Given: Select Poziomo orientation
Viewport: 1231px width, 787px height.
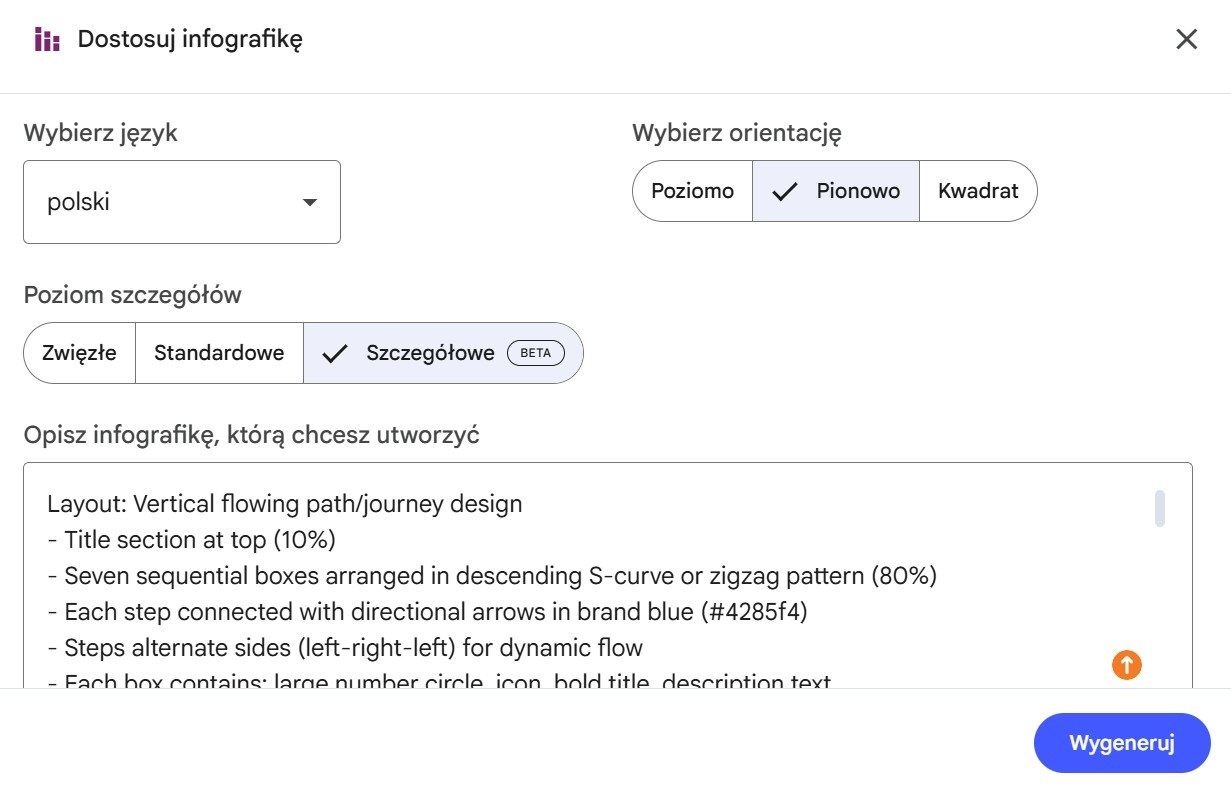Looking at the screenshot, I should (x=692, y=191).
